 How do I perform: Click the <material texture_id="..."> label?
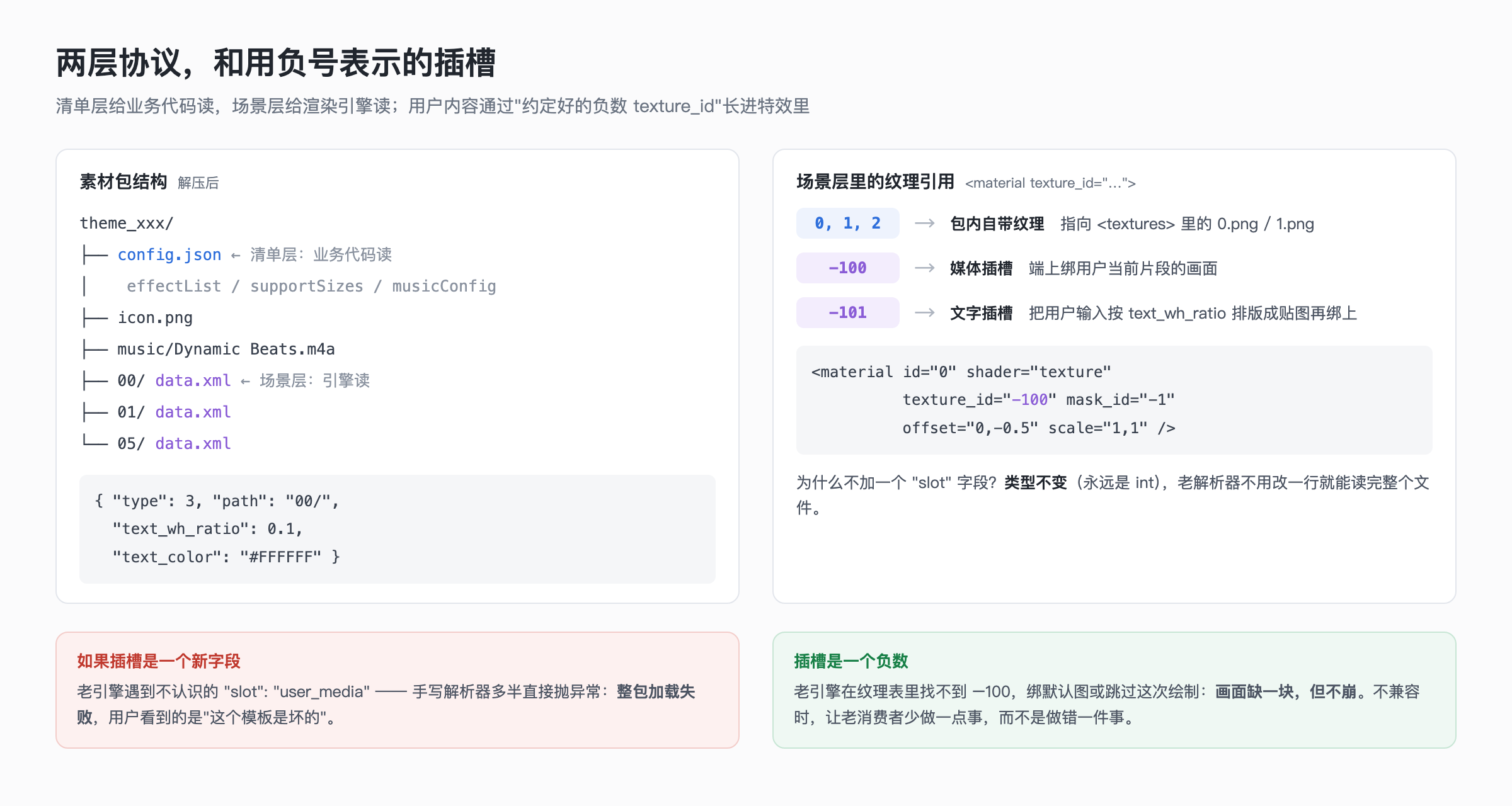(1050, 183)
